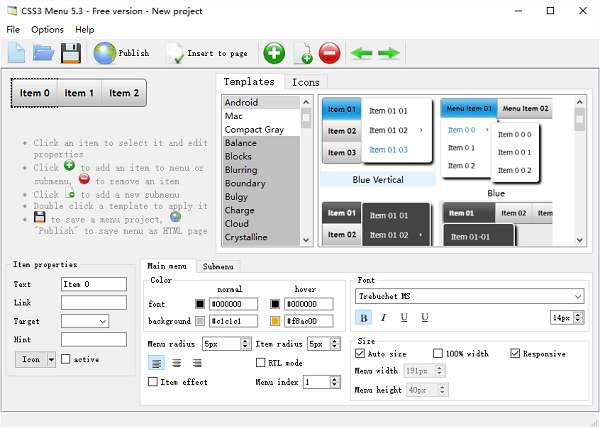Screen dimensions: 600x428
Task: Click the orange hover background color swatch
Action: [x=275, y=321]
